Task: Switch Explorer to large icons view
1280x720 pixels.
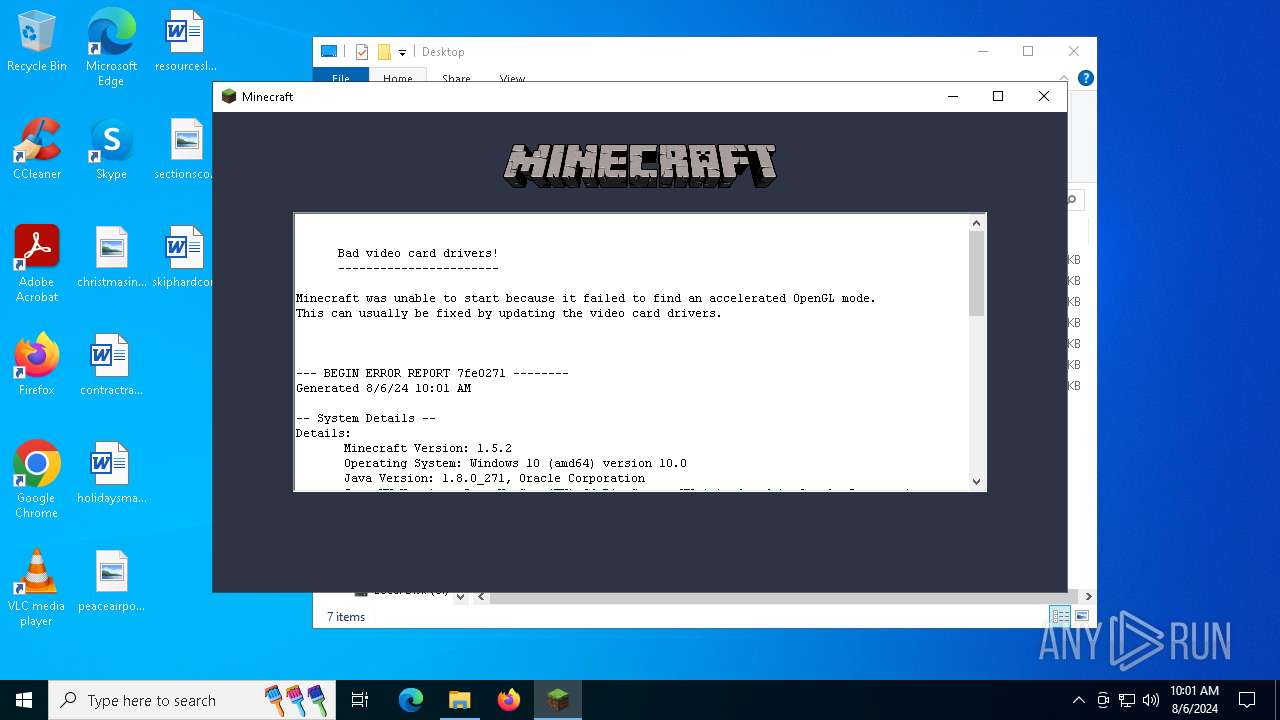Action: coord(1081,616)
